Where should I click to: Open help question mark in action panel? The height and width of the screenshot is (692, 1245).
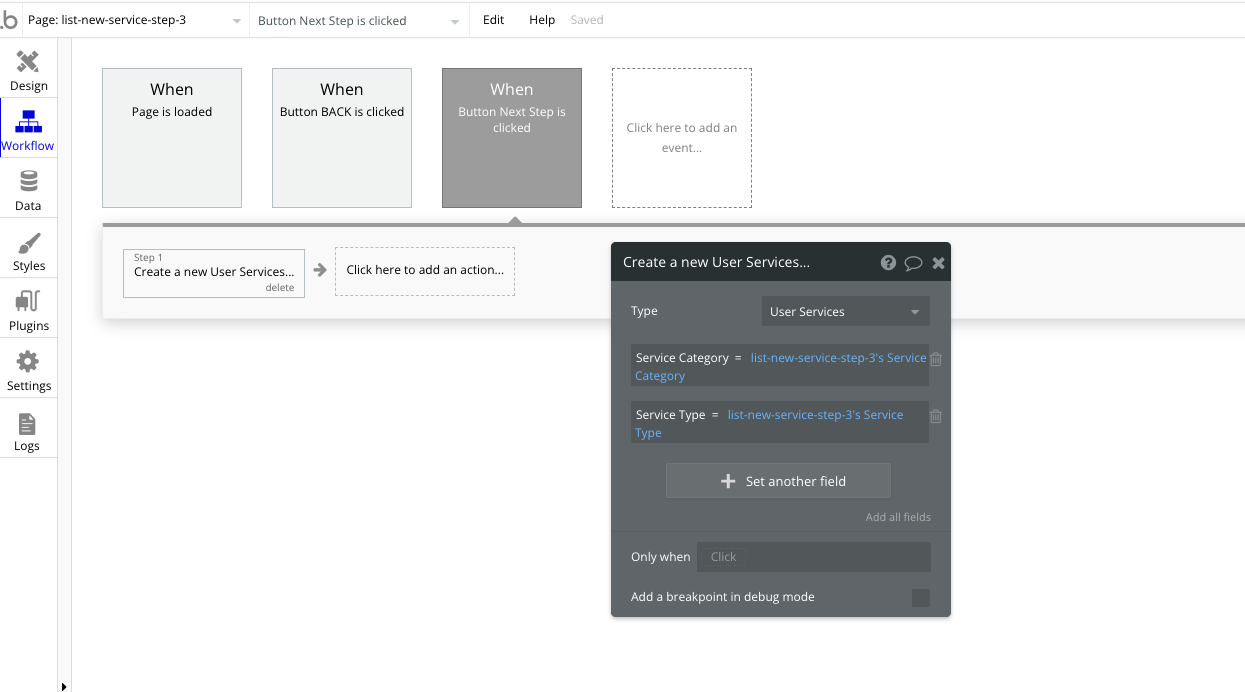tap(888, 263)
